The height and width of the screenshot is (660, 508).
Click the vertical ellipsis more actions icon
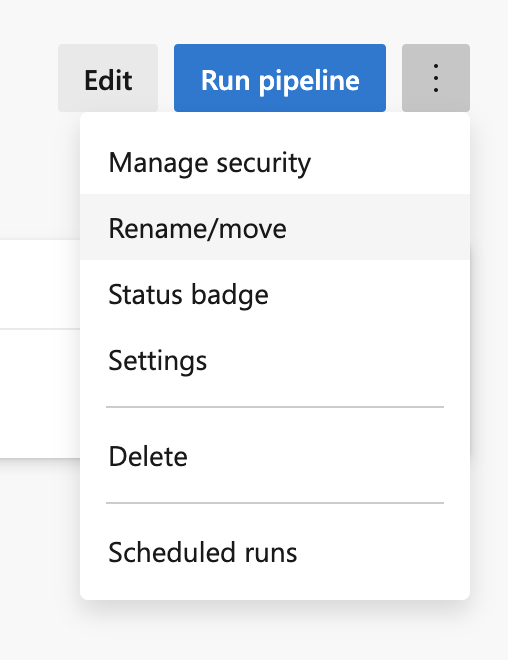coord(436,78)
